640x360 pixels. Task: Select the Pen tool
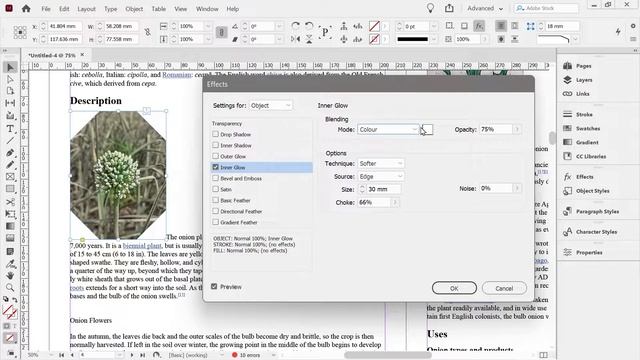click(10, 153)
